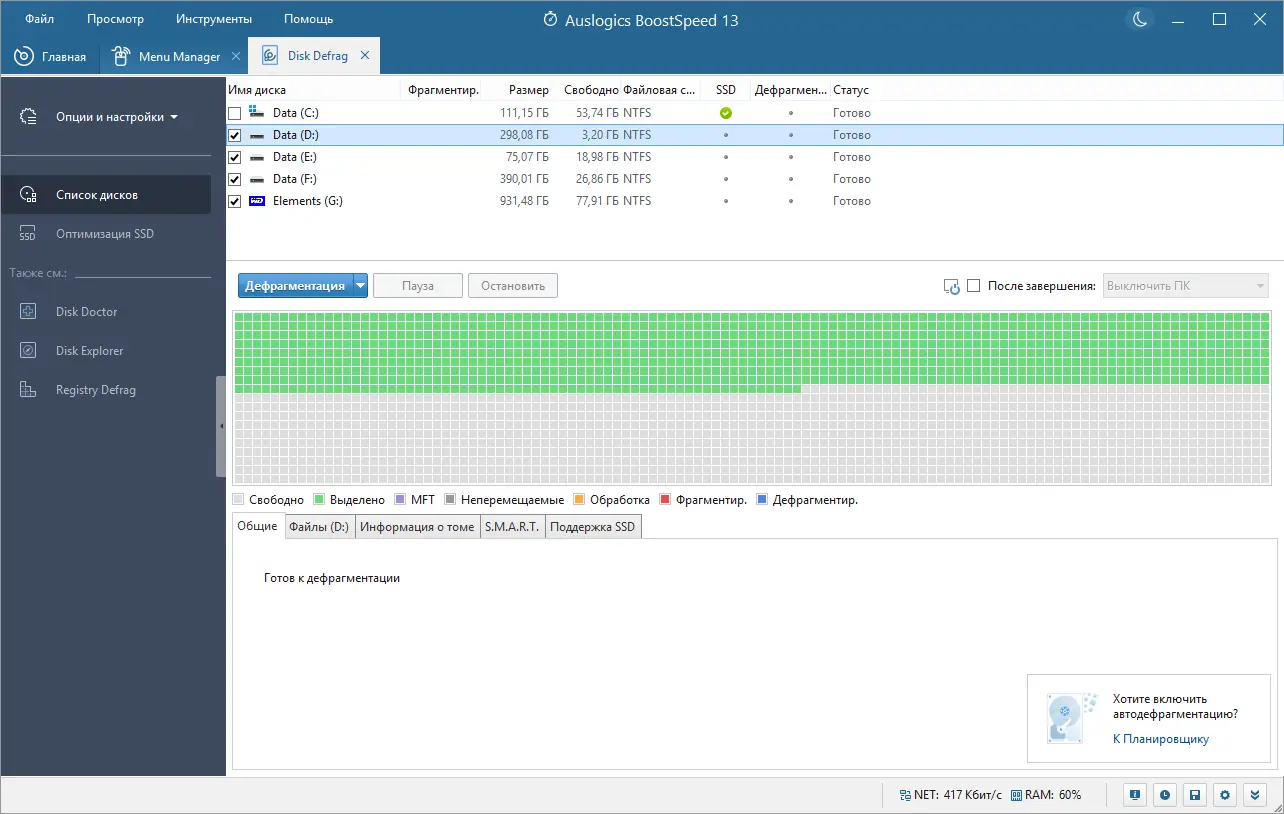Click the green SSD checkmark for Data (C:)

[x=726, y=113]
